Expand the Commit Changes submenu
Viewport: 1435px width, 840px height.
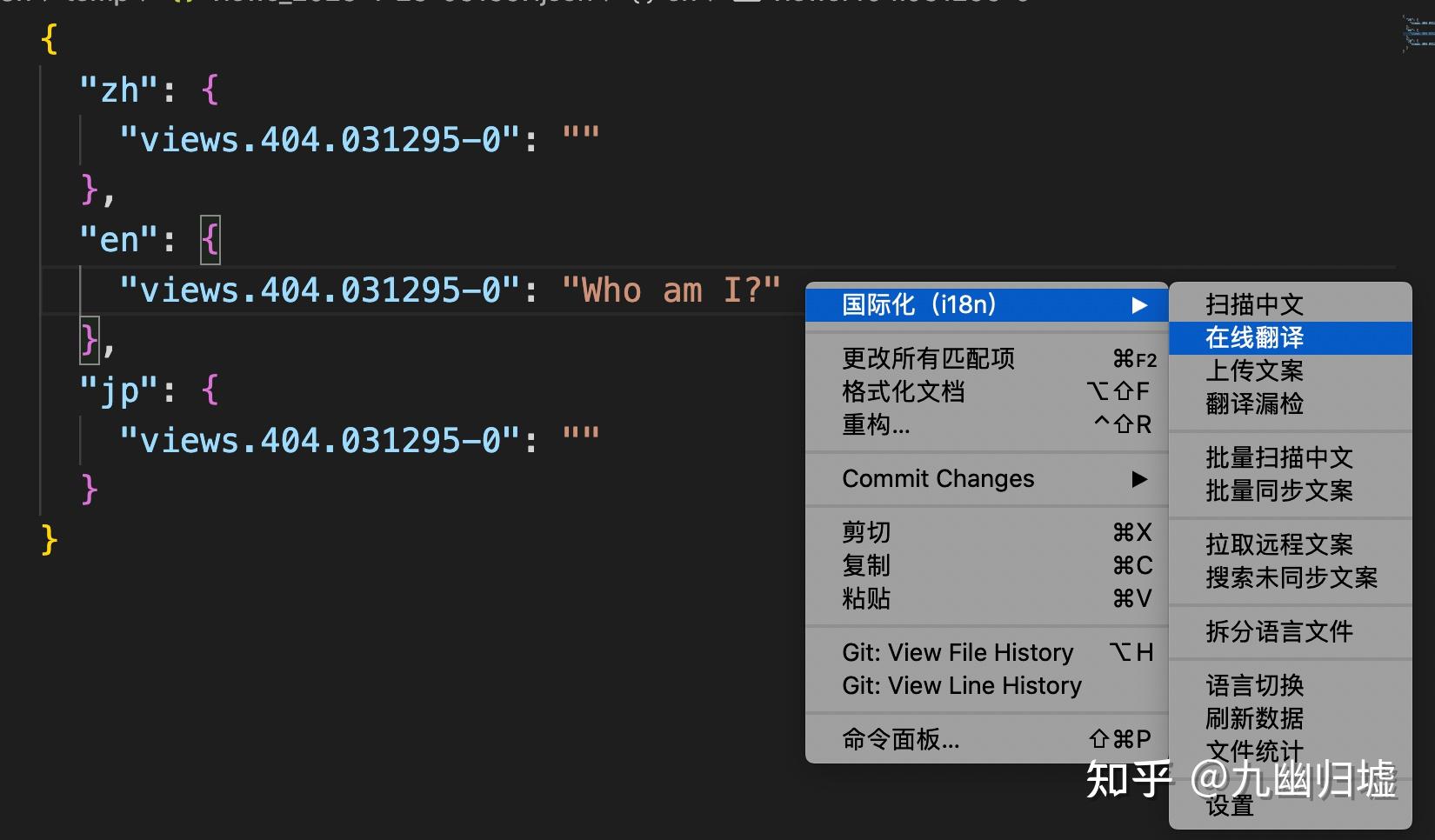(938, 478)
